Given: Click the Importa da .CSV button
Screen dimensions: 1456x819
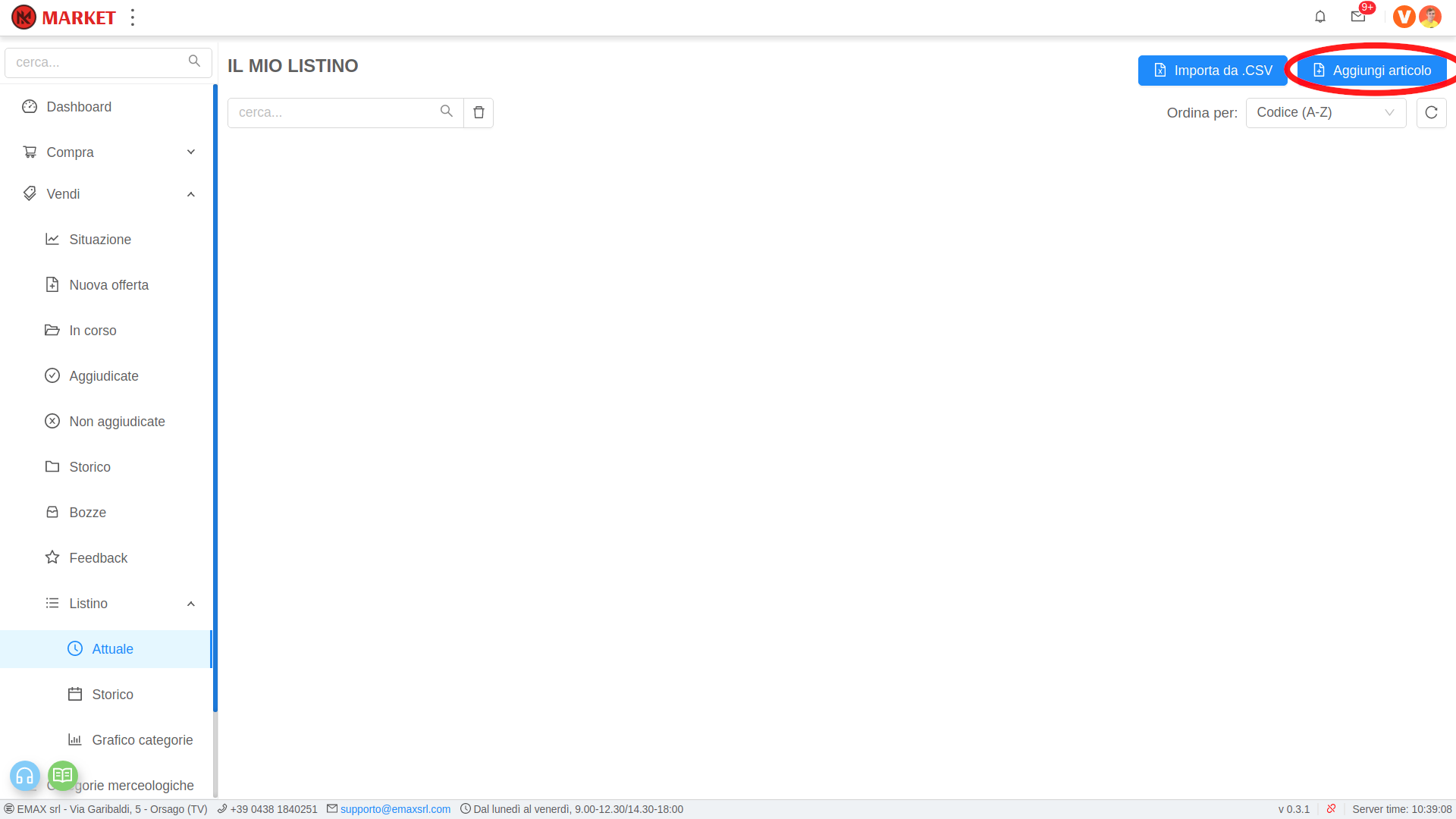Looking at the screenshot, I should pyautogui.click(x=1212, y=71).
